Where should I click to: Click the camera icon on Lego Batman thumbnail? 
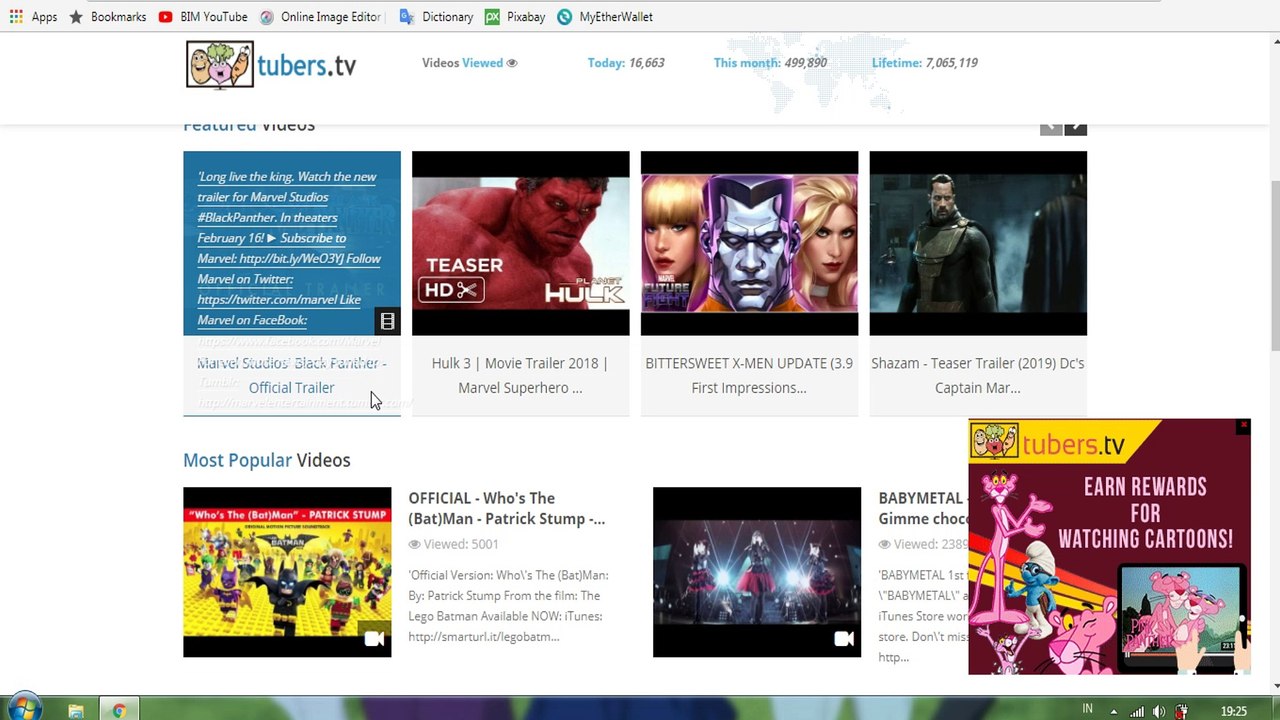(374, 638)
